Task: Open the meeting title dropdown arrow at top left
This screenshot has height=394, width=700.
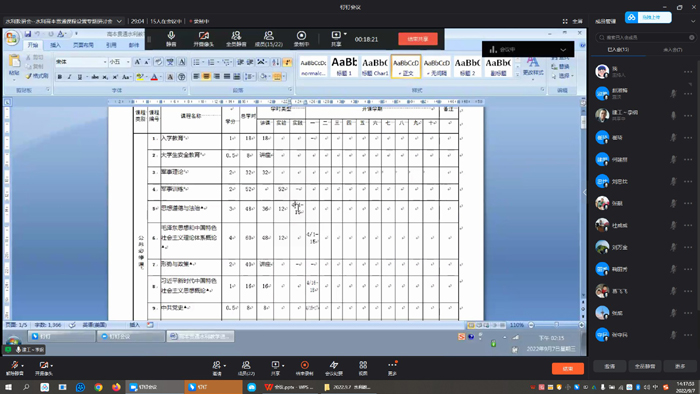Action: pos(119,21)
